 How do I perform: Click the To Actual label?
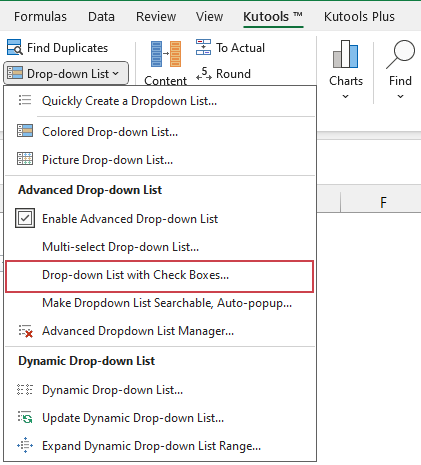click(240, 48)
